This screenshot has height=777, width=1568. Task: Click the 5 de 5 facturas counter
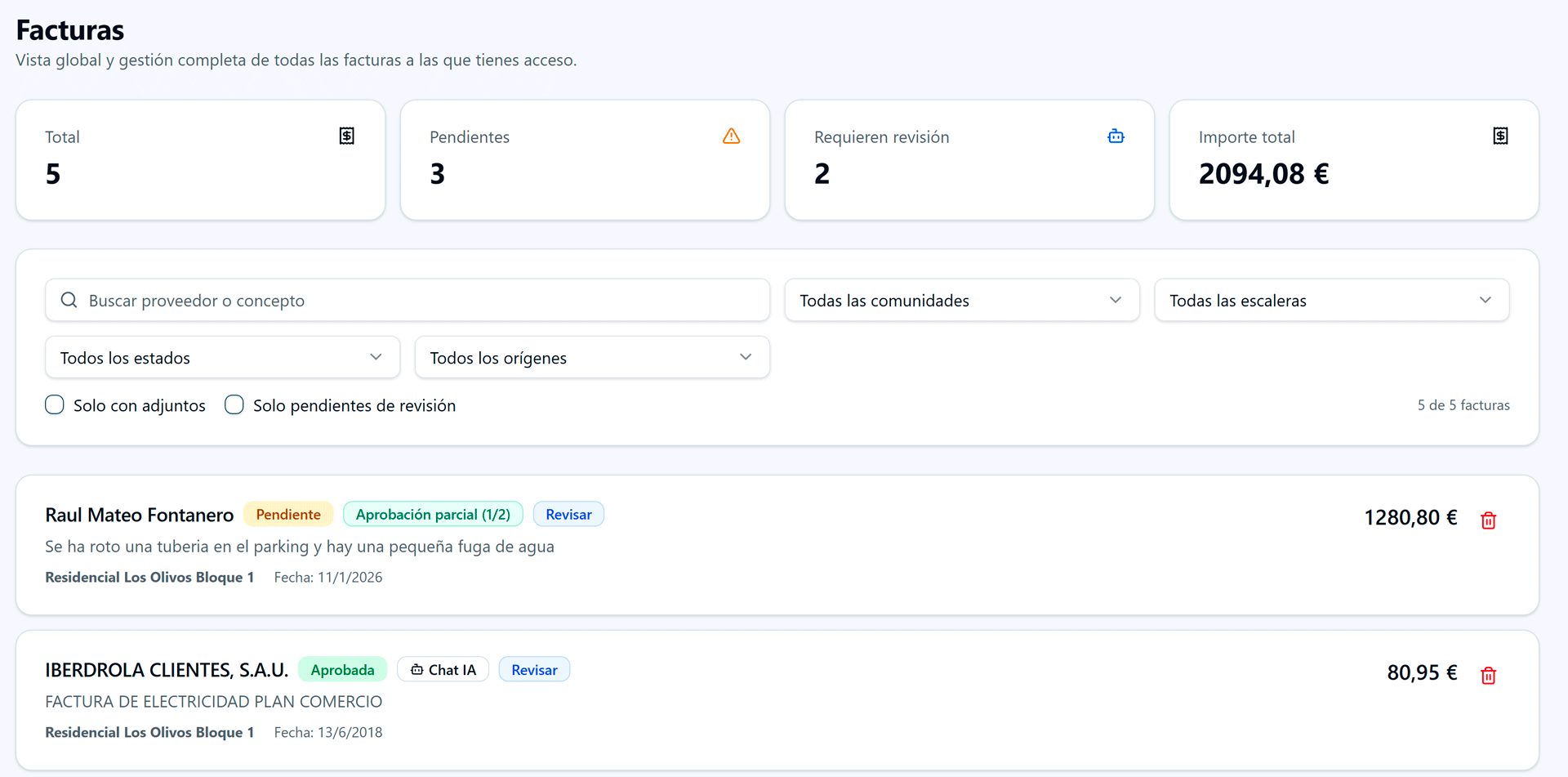click(x=1463, y=405)
